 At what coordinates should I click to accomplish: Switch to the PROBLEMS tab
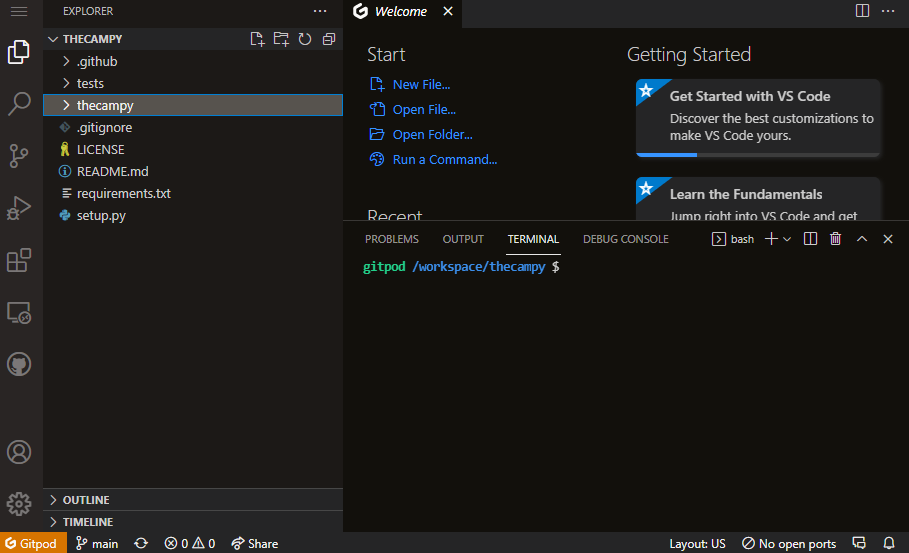click(x=392, y=239)
